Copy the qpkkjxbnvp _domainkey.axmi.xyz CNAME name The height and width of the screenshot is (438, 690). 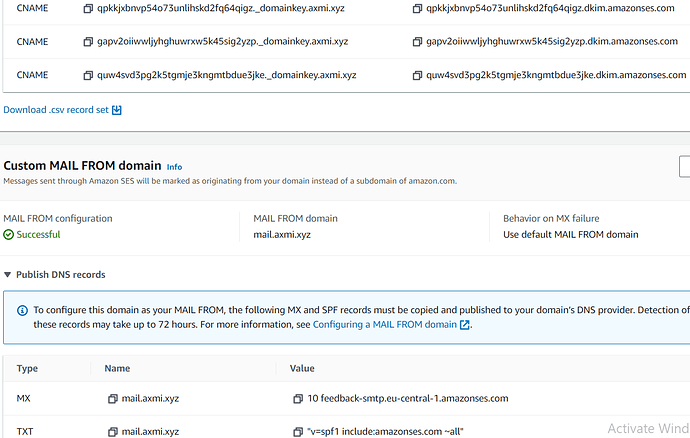tap(88, 9)
